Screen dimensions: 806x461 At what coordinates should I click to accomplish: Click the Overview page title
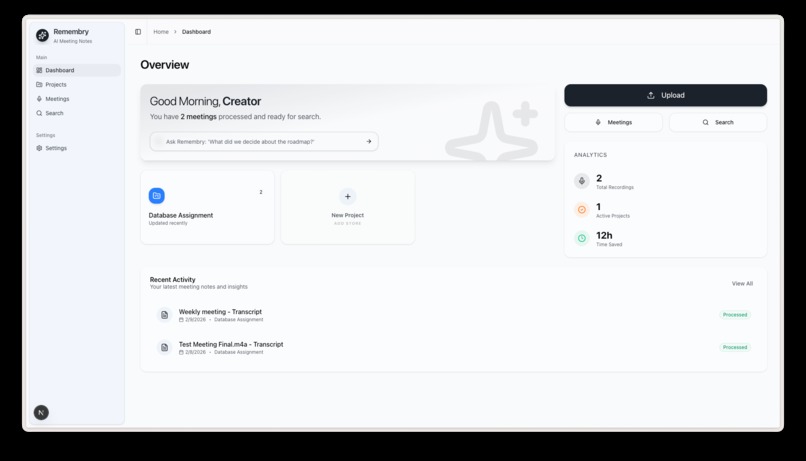(164, 65)
